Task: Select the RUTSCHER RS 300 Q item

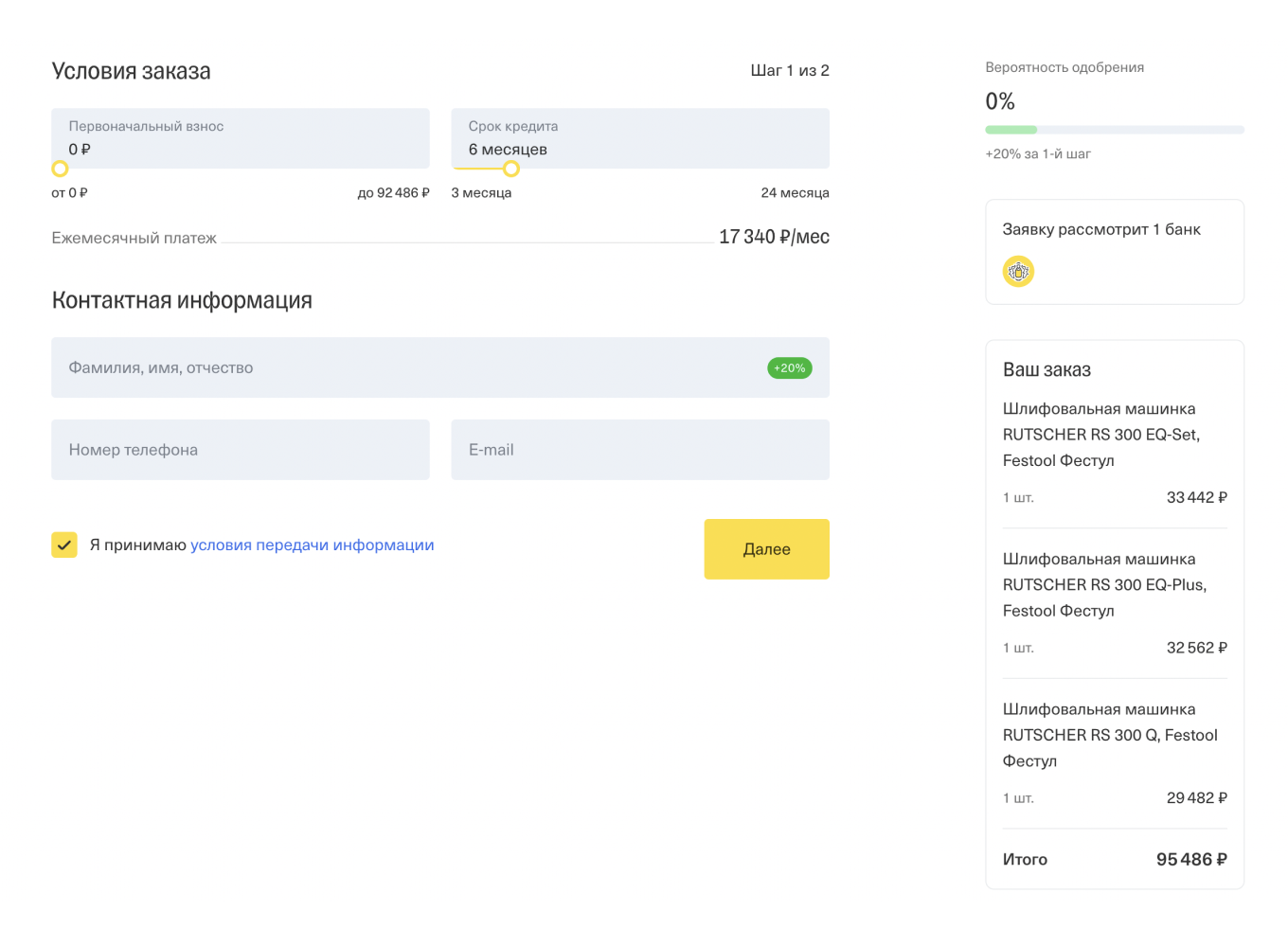Action: point(1109,735)
